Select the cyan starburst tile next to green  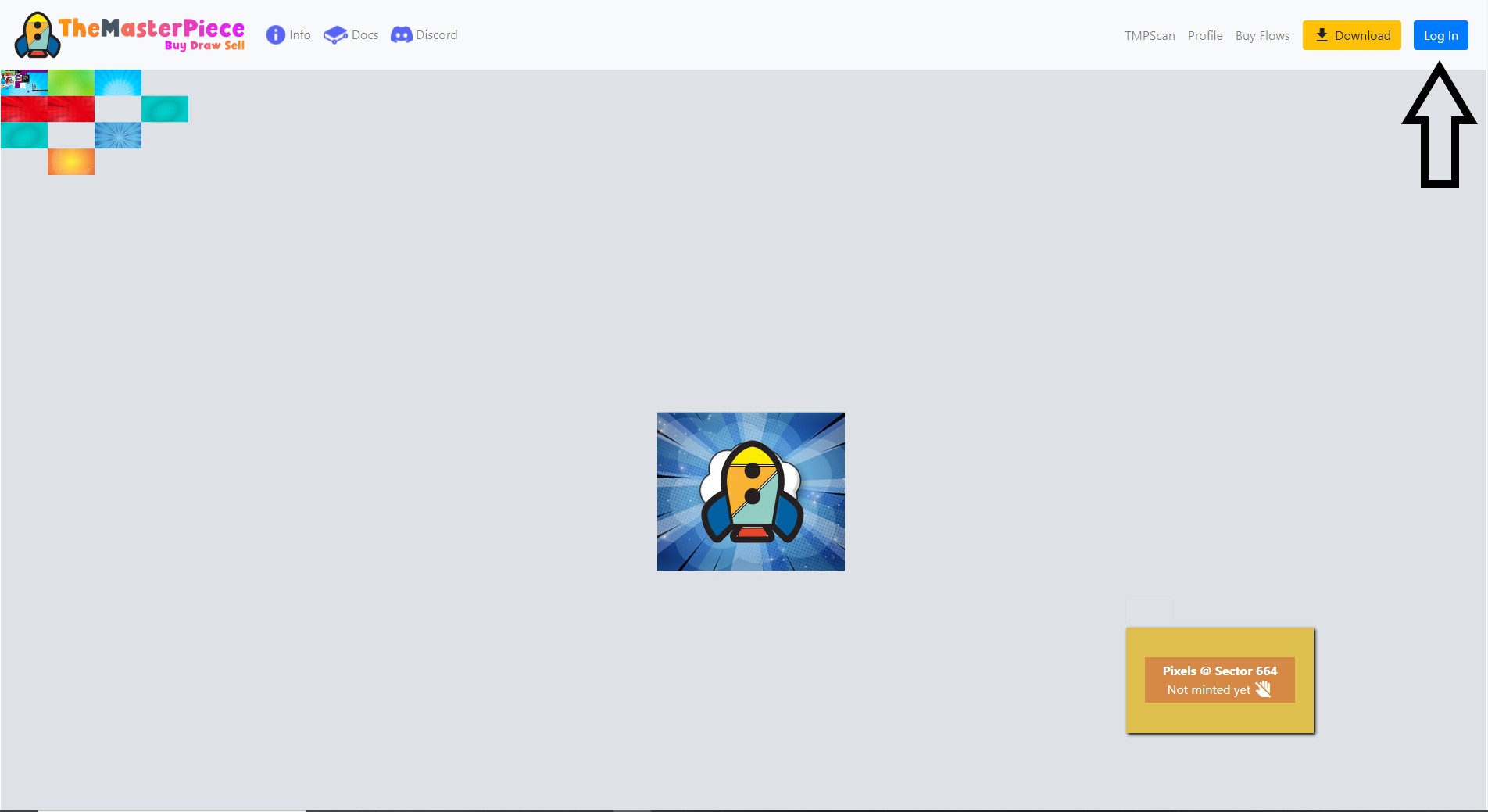pos(118,82)
